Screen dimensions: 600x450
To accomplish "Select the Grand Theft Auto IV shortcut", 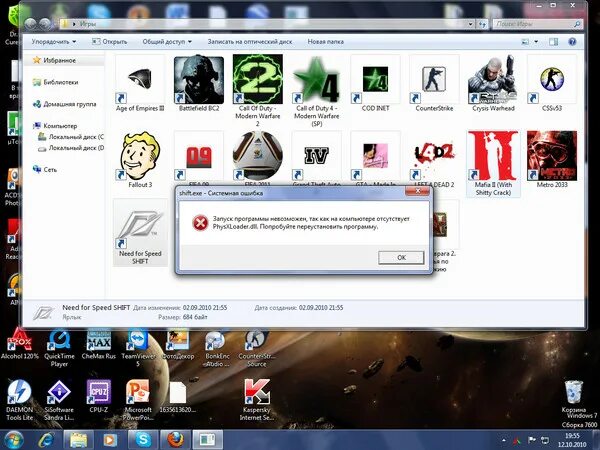I will tap(316, 157).
